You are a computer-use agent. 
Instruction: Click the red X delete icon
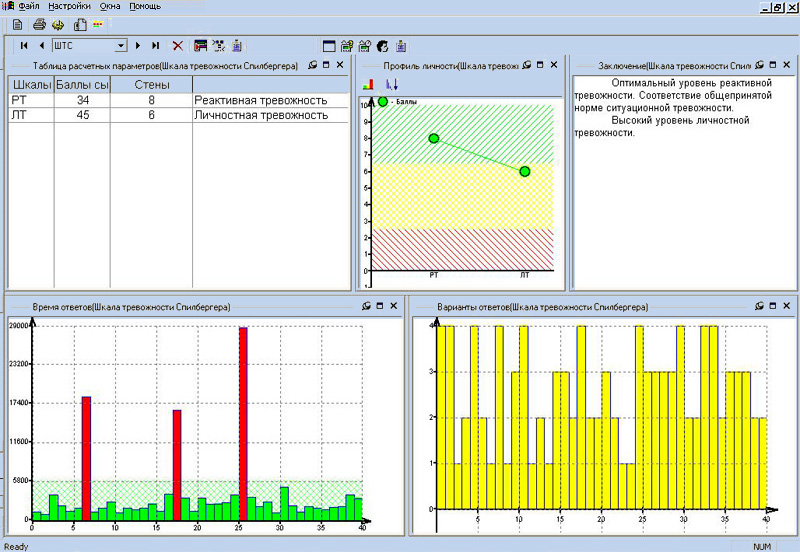(178, 45)
